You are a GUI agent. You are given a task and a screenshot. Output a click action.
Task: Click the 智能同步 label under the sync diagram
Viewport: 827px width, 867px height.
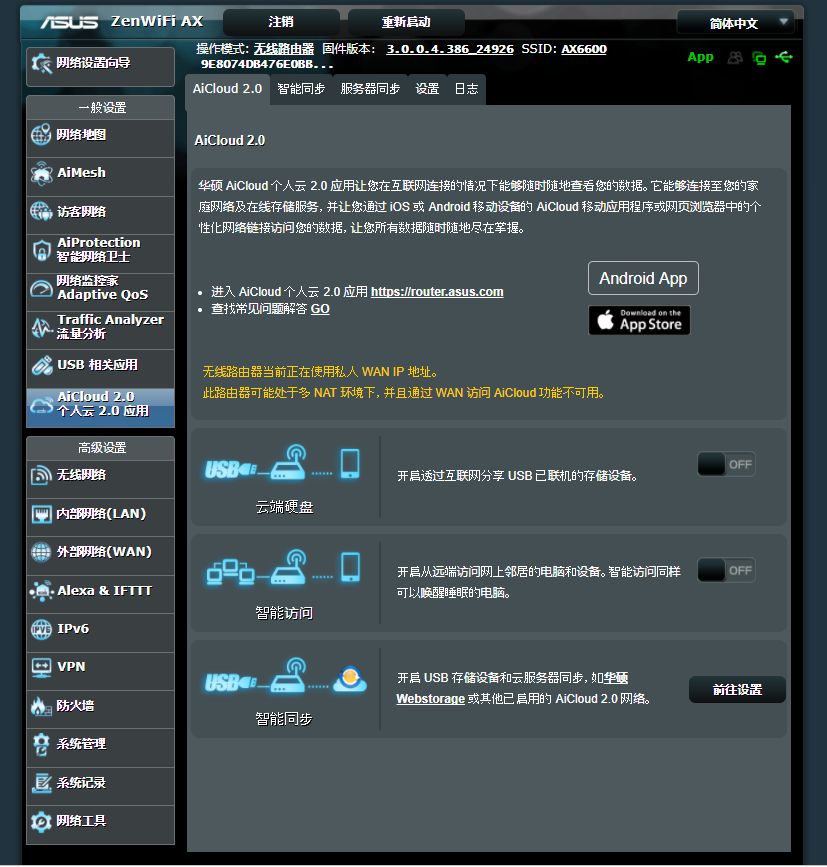(284, 719)
